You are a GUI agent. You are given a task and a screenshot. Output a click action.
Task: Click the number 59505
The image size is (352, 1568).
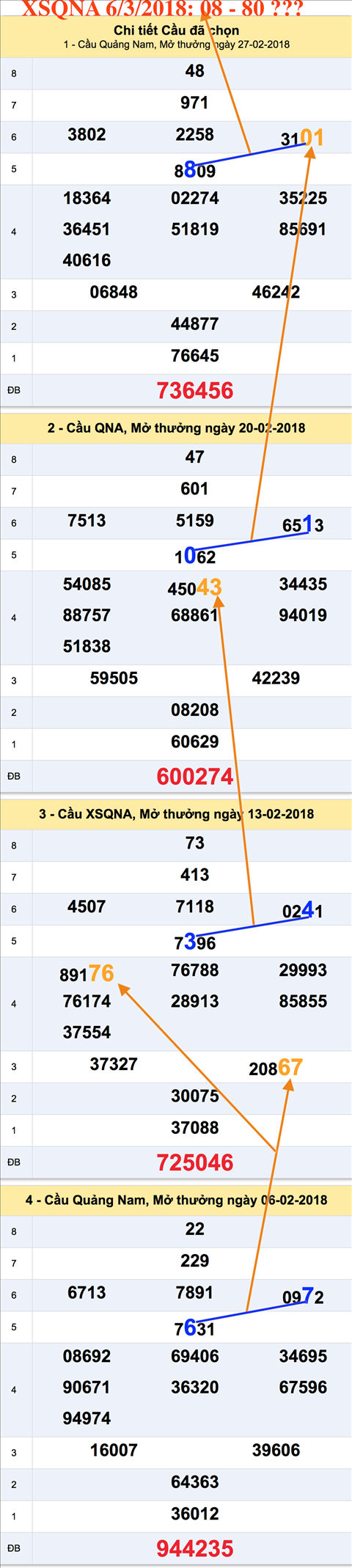click(114, 678)
